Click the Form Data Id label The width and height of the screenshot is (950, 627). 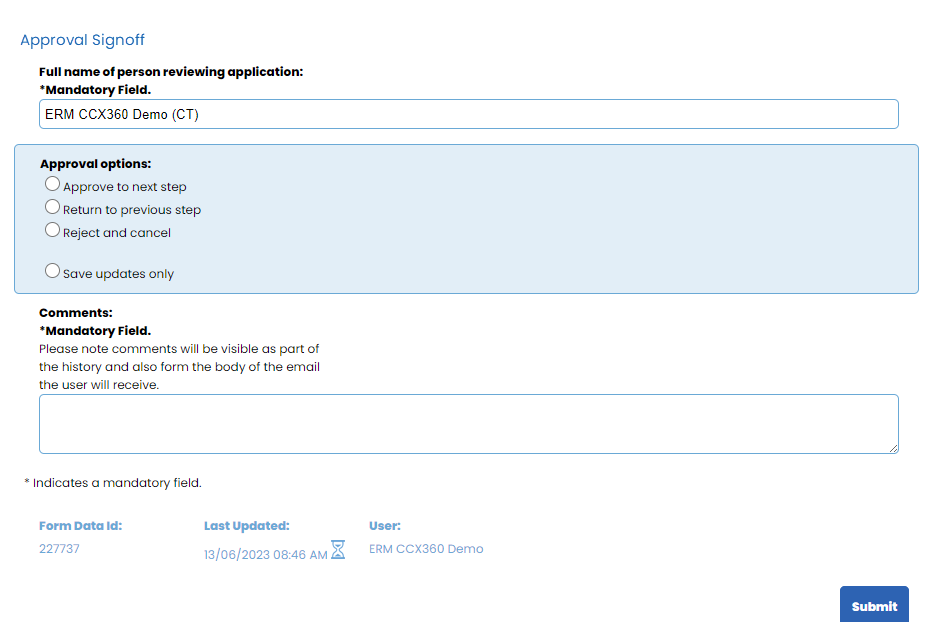coord(81,526)
